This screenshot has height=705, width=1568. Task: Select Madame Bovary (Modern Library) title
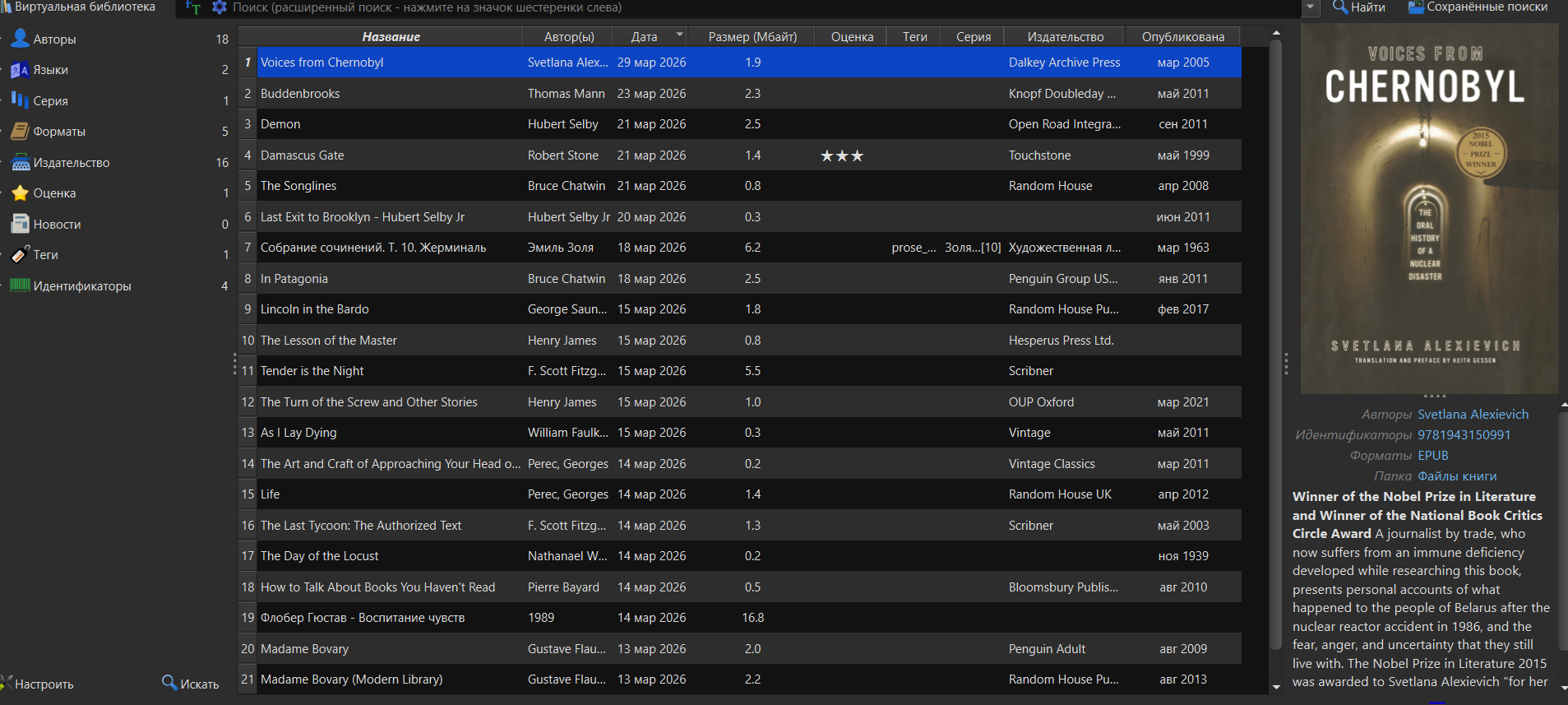pyautogui.click(x=352, y=679)
